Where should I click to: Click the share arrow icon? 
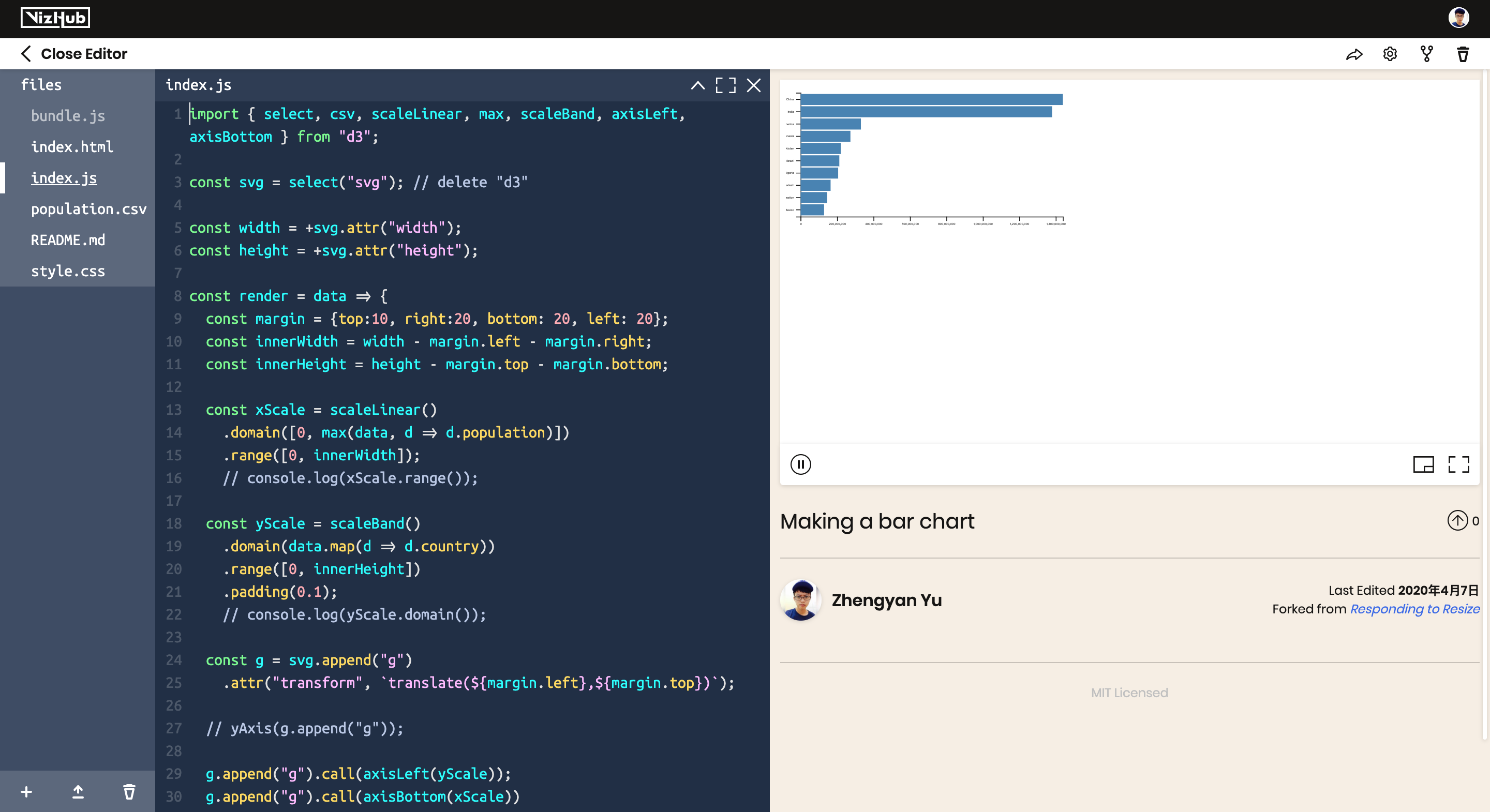point(1353,54)
